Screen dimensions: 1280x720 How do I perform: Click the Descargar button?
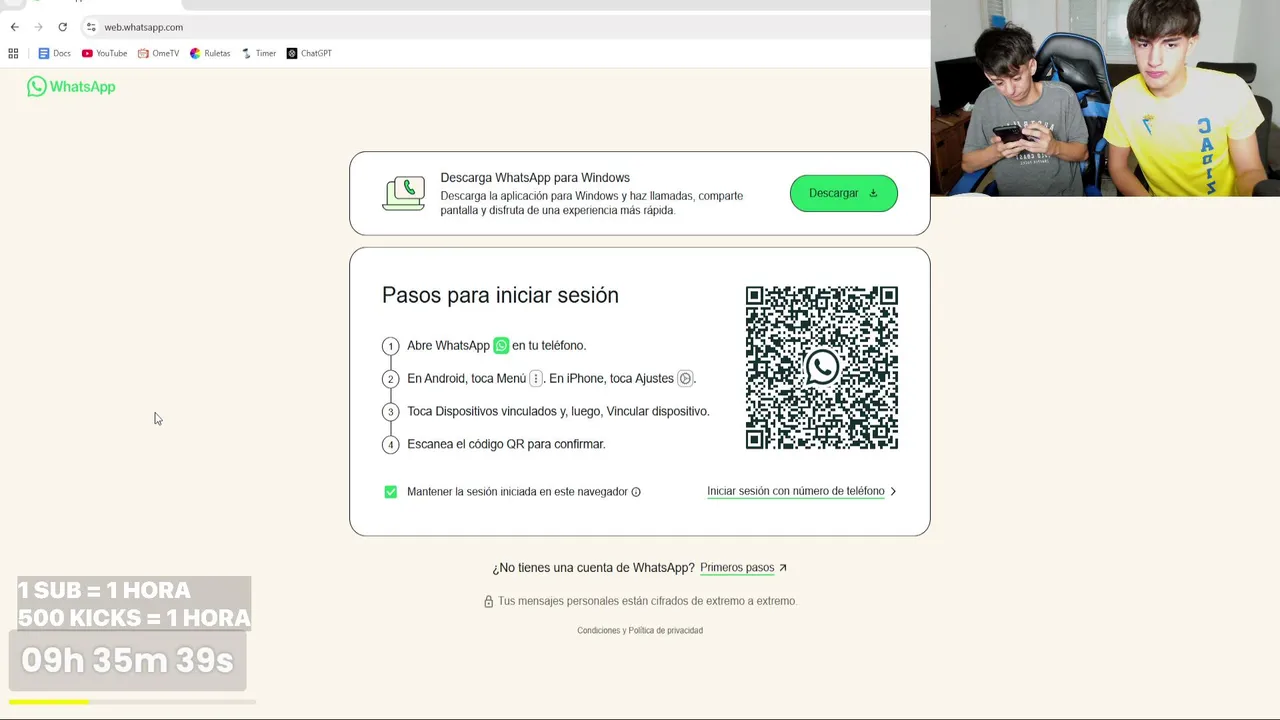(x=843, y=193)
